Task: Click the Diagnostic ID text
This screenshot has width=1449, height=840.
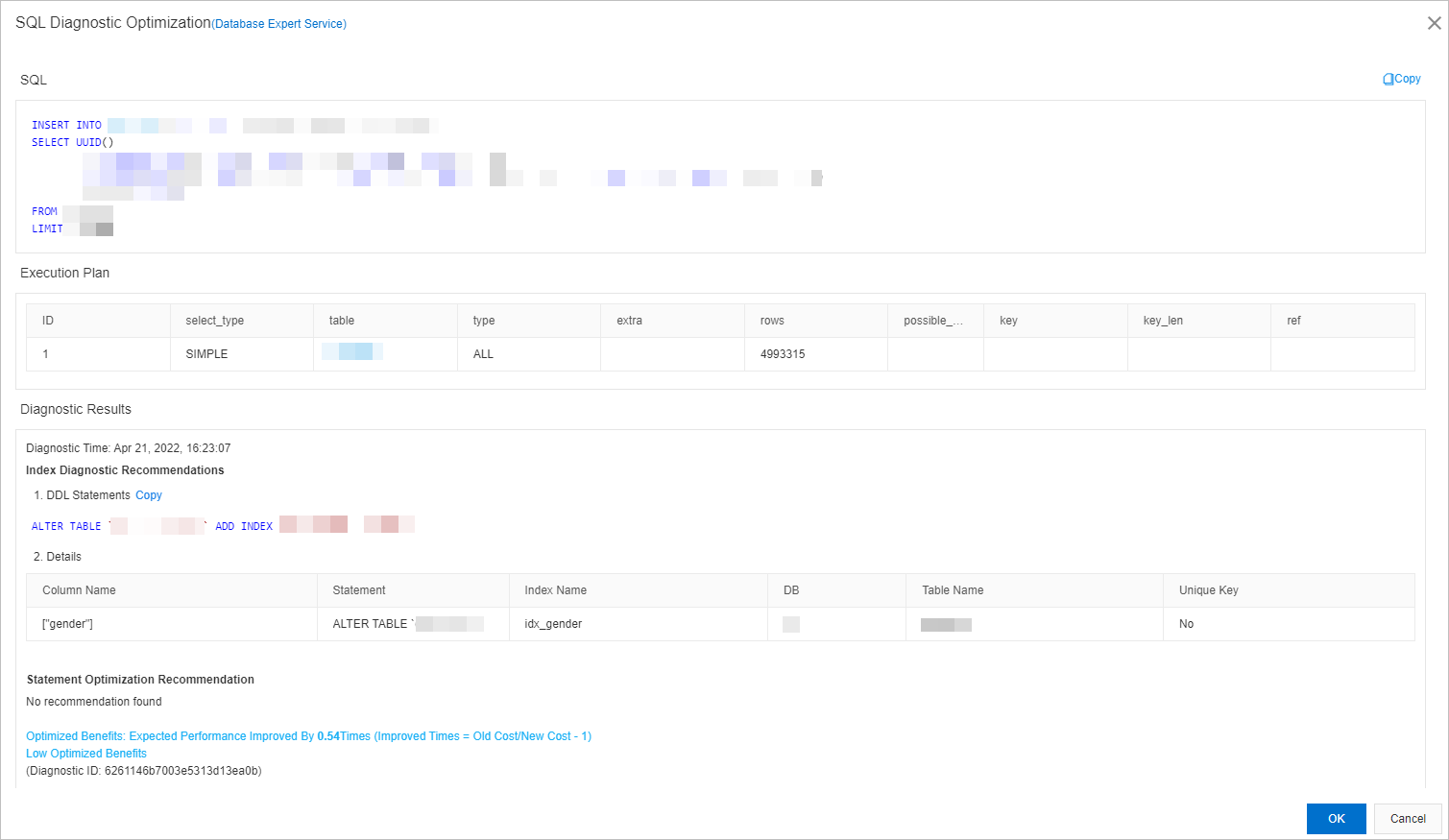Action: [144, 771]
